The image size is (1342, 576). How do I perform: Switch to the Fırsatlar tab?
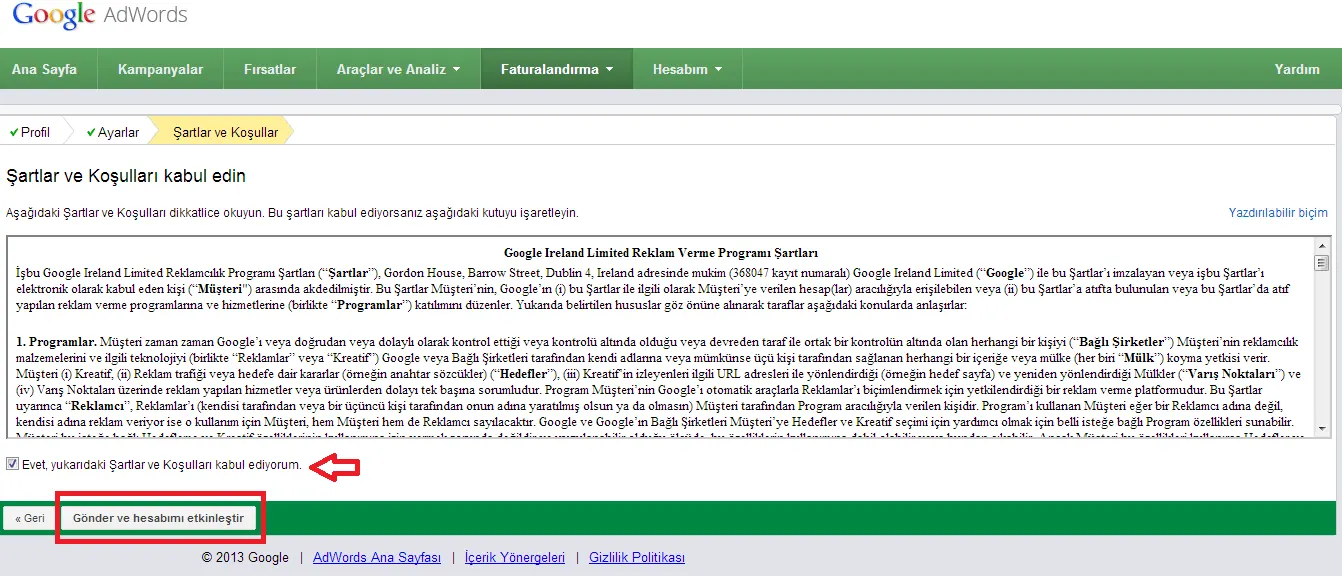coord(270,69)
